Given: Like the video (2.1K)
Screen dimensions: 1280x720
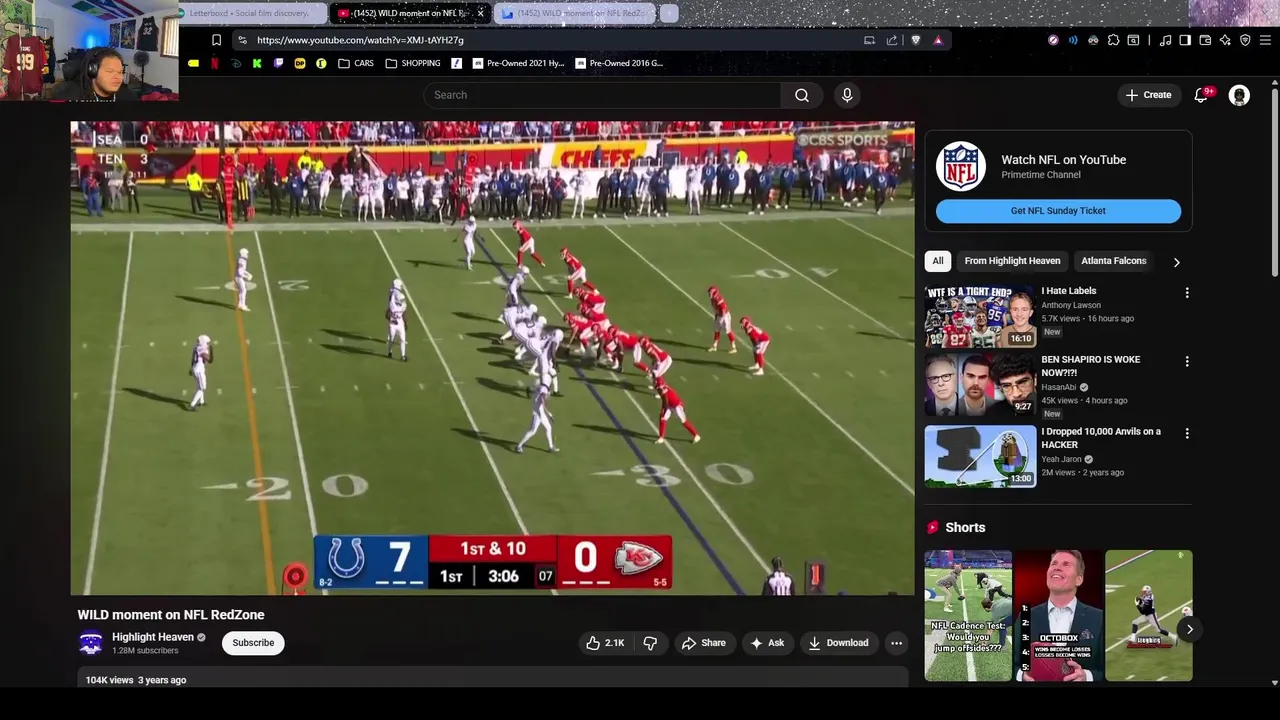Looking at the screenshot, I should point(605,643).
